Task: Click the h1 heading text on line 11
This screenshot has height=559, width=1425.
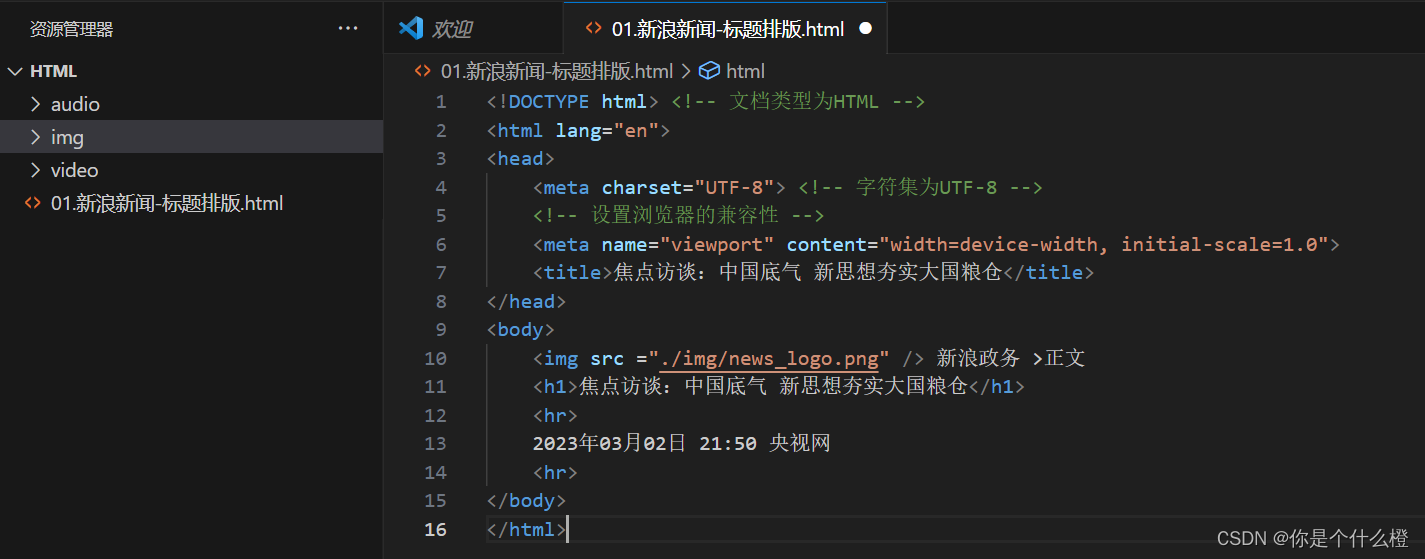Action: coord(773,386)
